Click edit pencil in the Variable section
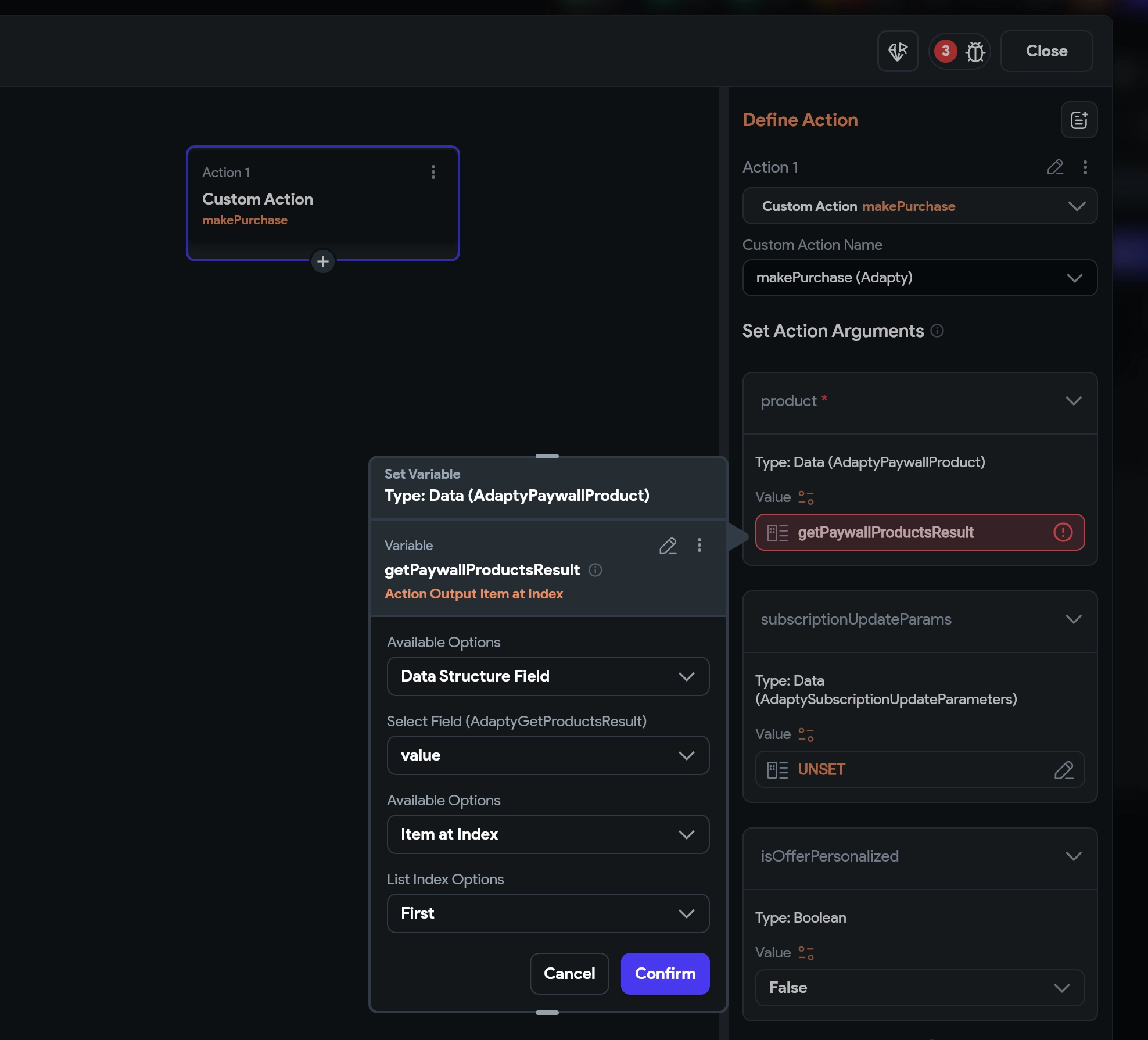Viewport: 1148px width, 1040px height. point(668,546)
